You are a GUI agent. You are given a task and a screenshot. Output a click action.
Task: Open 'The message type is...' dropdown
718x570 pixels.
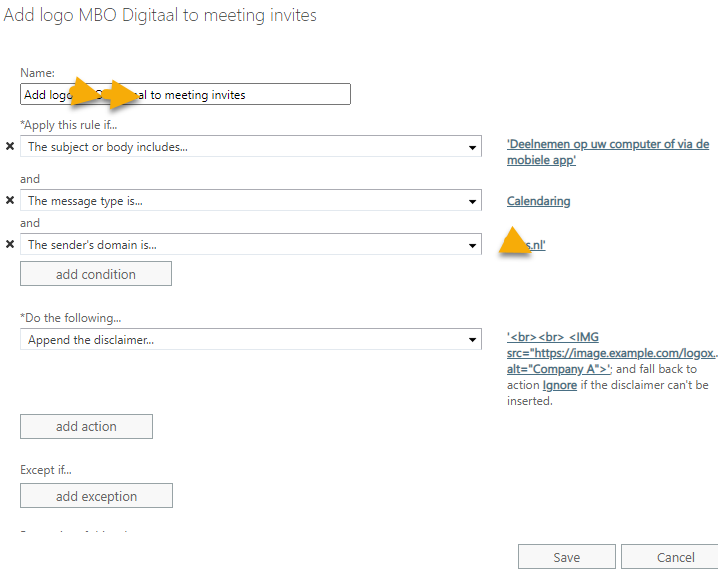(x=250, y=201)
